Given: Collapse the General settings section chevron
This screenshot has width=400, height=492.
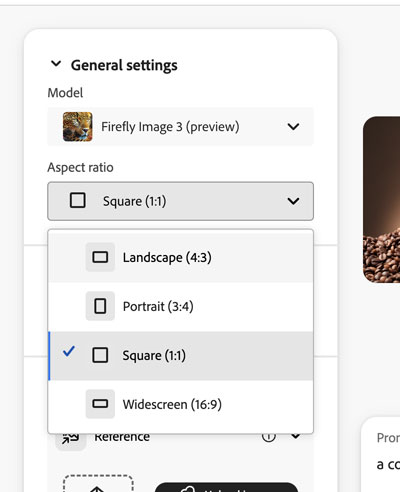Looking at the screenshot, I should point(56,63).
